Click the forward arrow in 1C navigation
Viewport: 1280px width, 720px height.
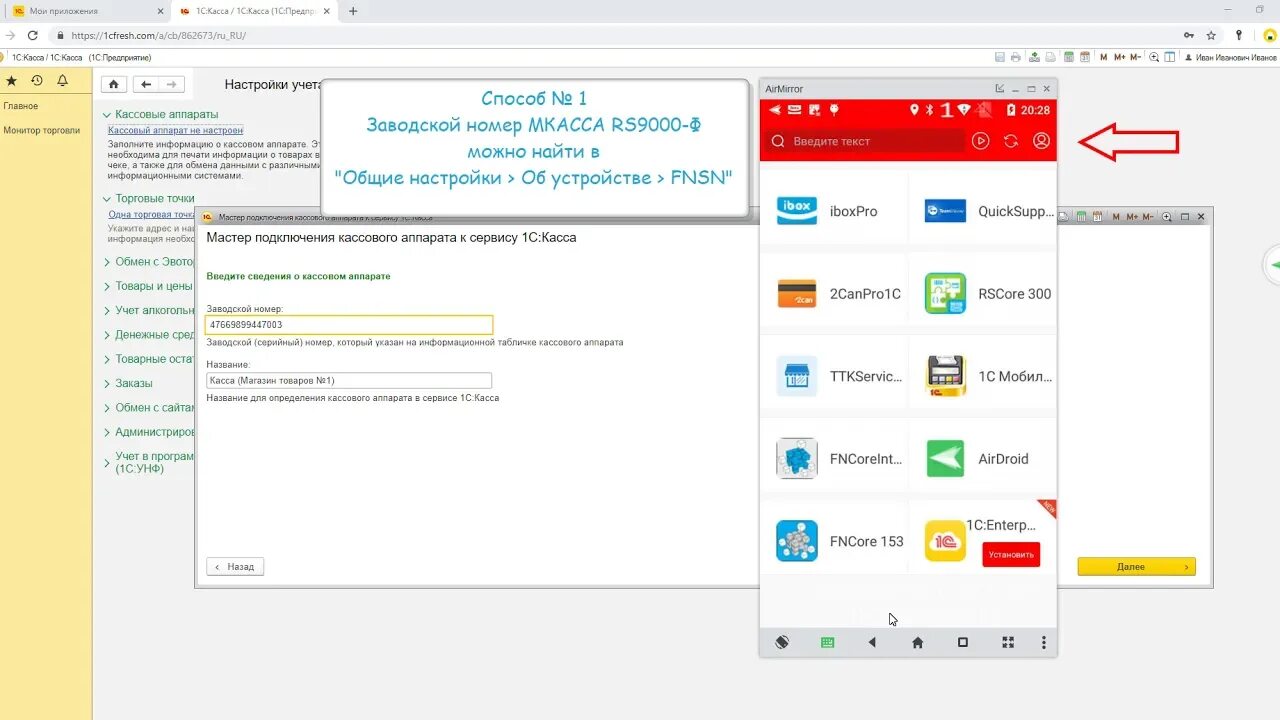click(x=172, y=85)
